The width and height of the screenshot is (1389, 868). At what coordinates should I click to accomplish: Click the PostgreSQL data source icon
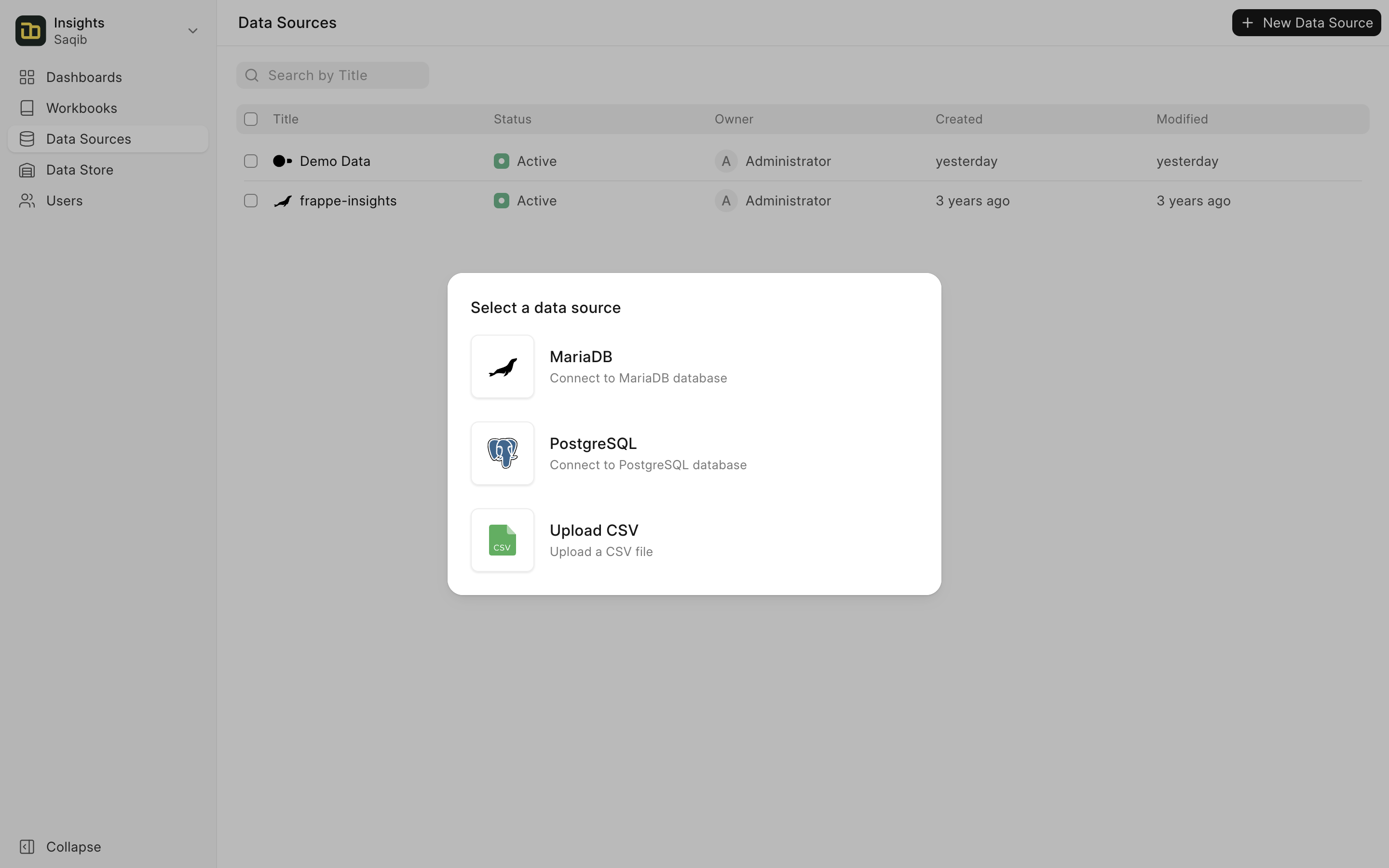(x=502, y=453)
